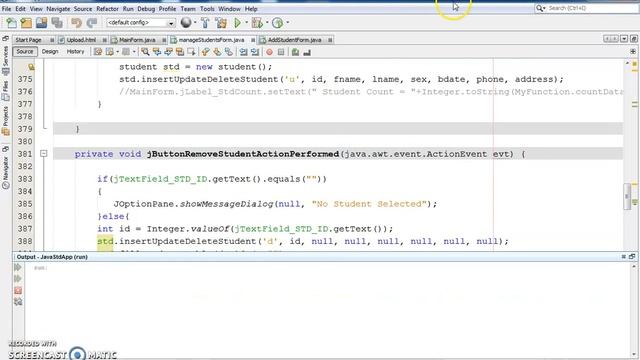Click the New Project toolbar icon
Image resolution: width=640 pixels, height=360 pixels.
26,23
